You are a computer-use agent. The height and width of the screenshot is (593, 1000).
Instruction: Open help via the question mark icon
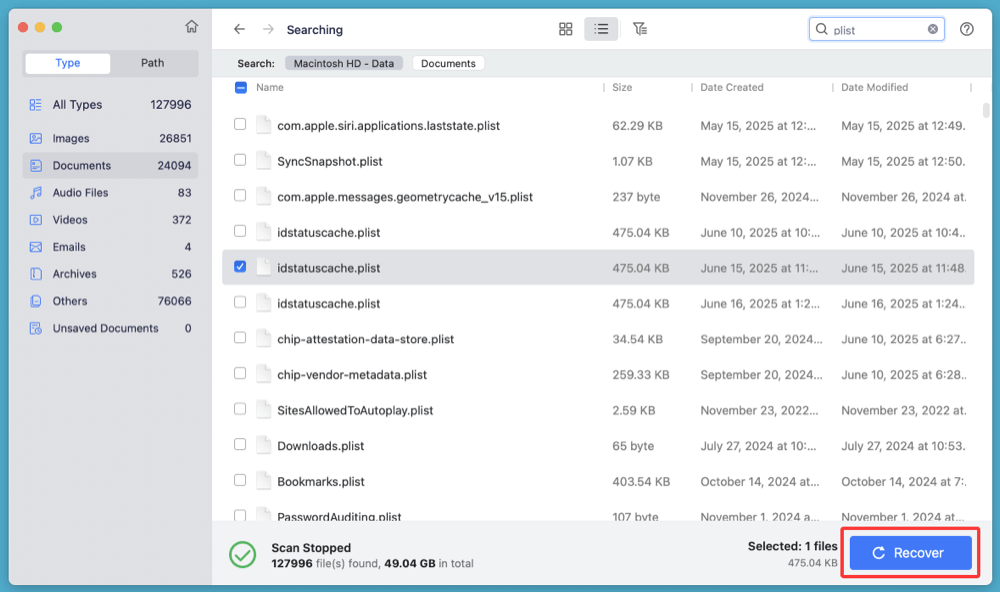pos(966,29)
